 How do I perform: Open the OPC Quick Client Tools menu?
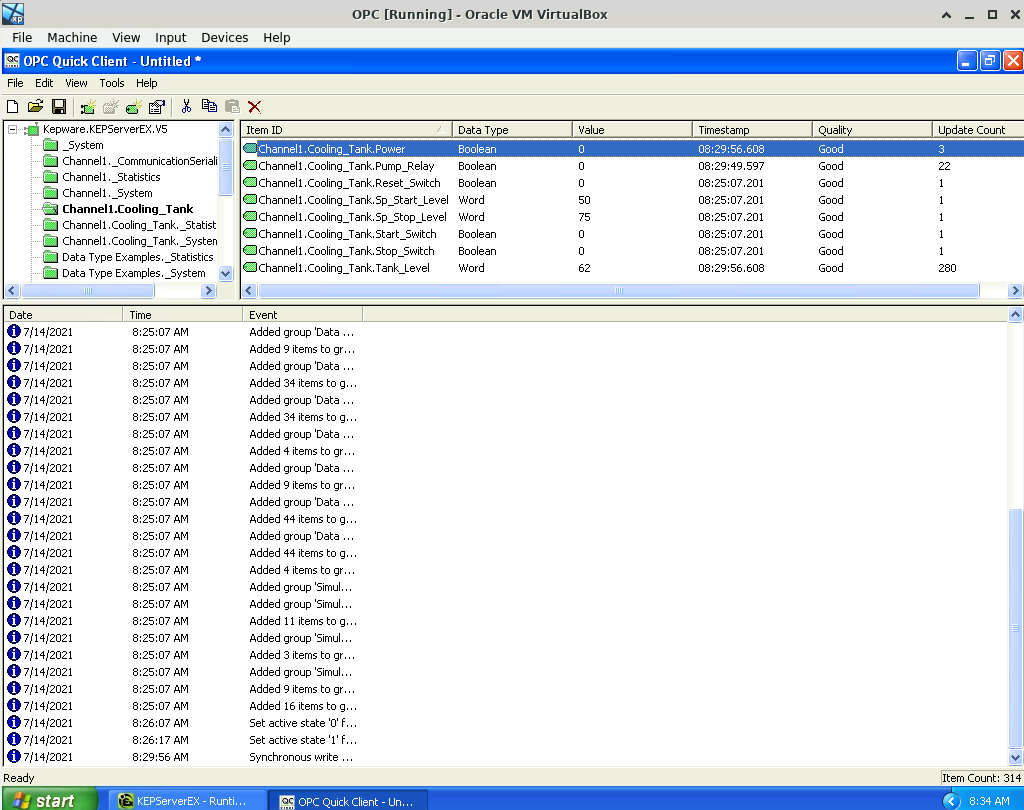pyautogui.click(x=112, y=83)
